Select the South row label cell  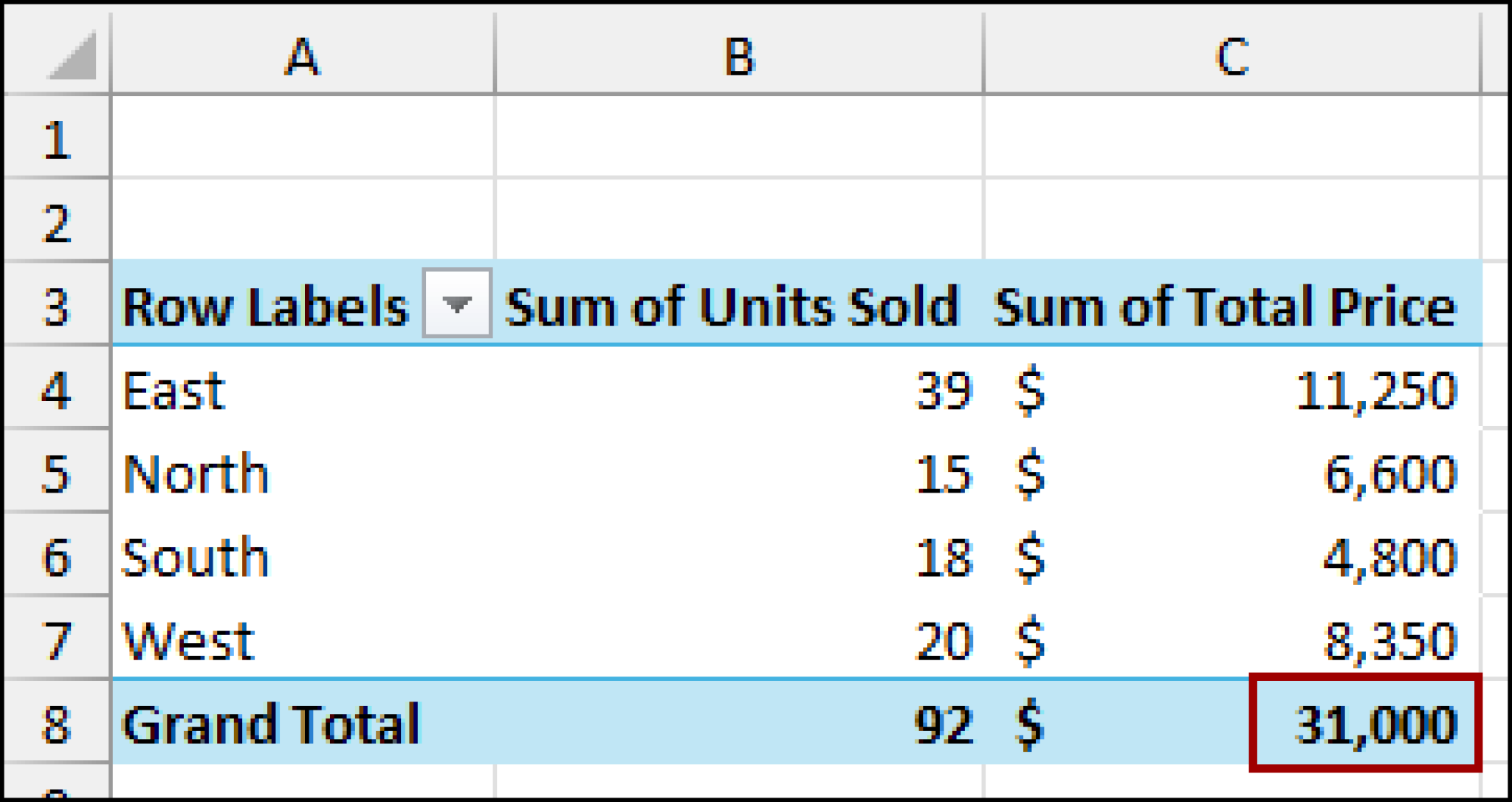(x=221, y=556)
